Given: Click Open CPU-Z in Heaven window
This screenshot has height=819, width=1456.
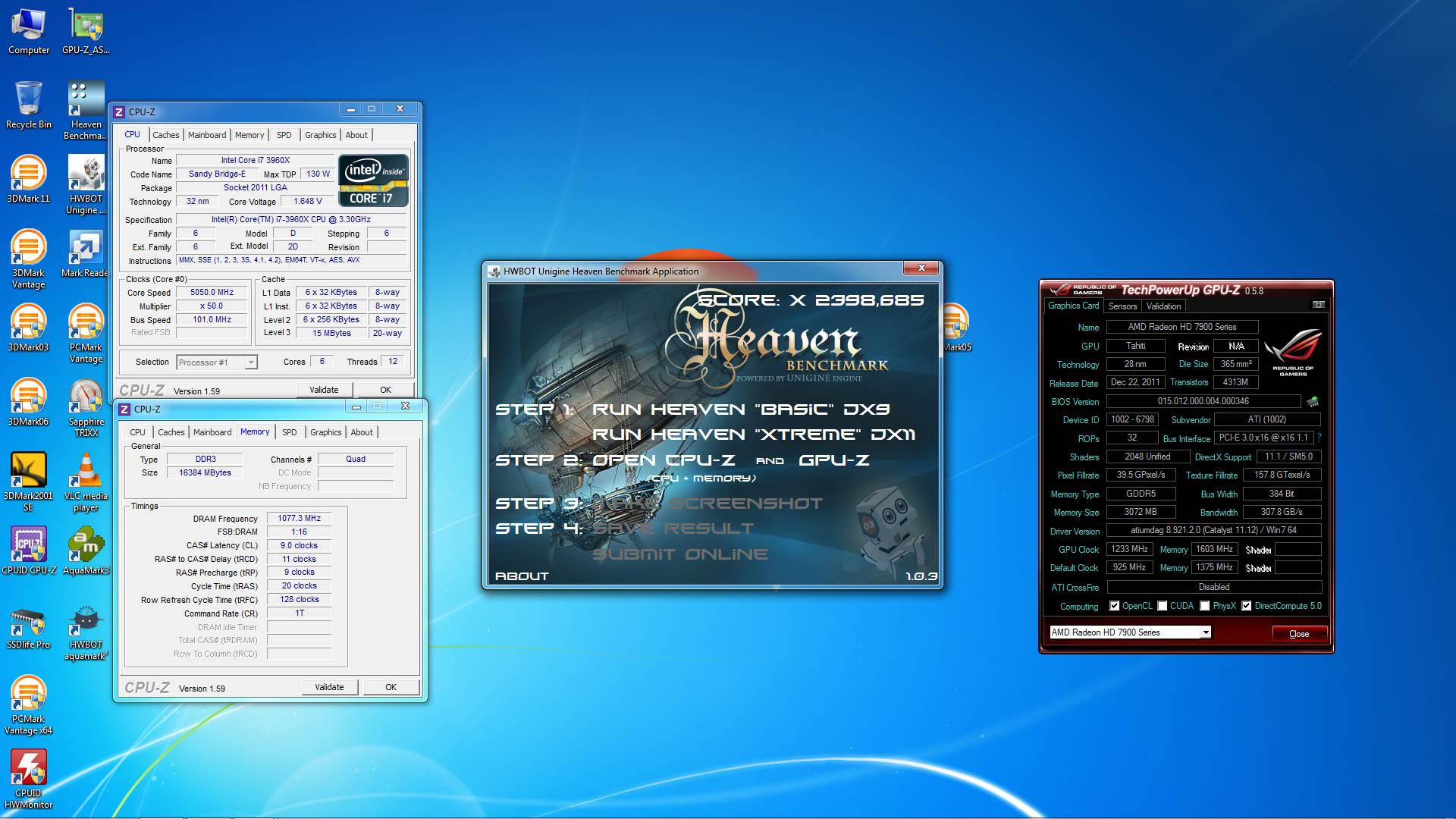Looking at the screenshot, I should (664, 460).
